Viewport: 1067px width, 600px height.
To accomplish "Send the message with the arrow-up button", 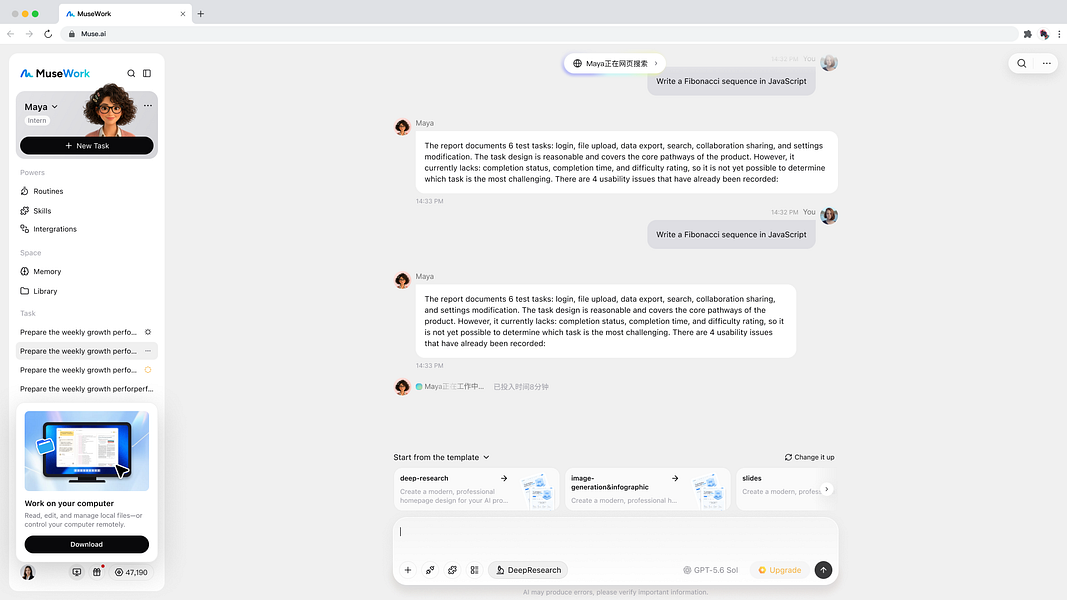I will (823, 570).
